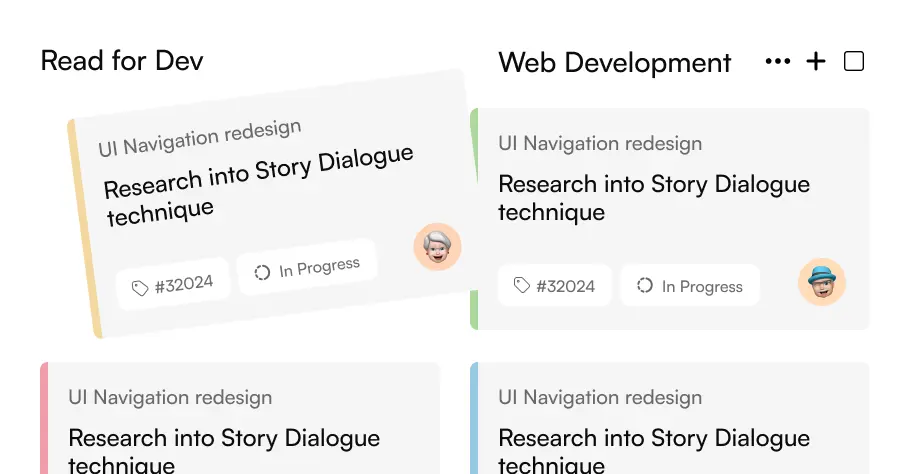Click the tag icon on the tilted yellow card
Screen dimensions: 910x474
pyautogui.click(x=140, y=289)
